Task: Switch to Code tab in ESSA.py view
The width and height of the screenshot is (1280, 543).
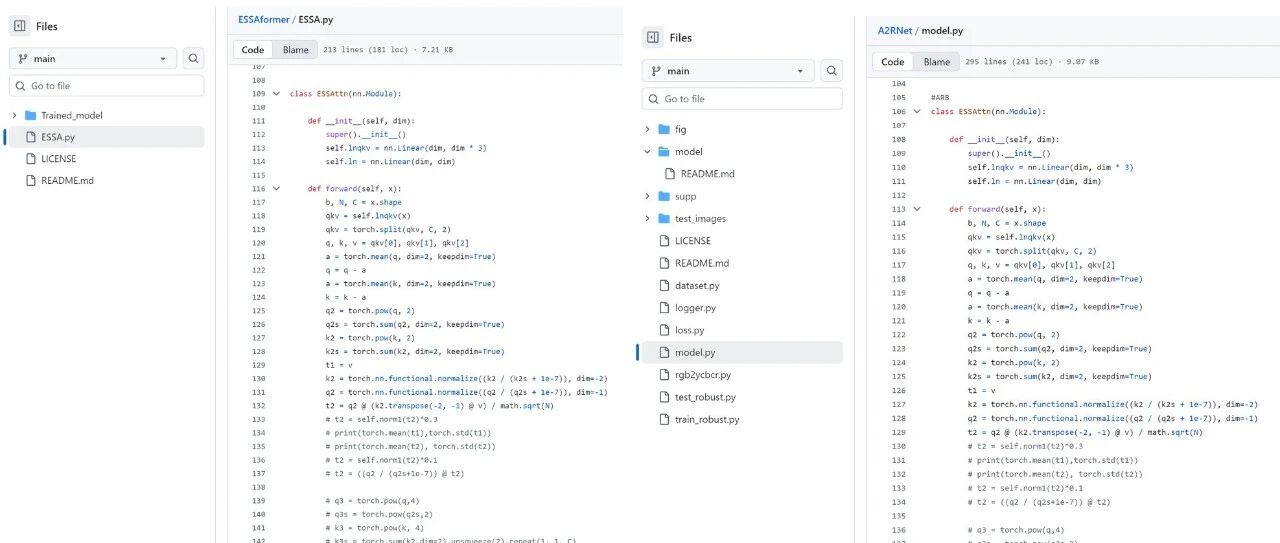Action: click(x=253, y=50)
